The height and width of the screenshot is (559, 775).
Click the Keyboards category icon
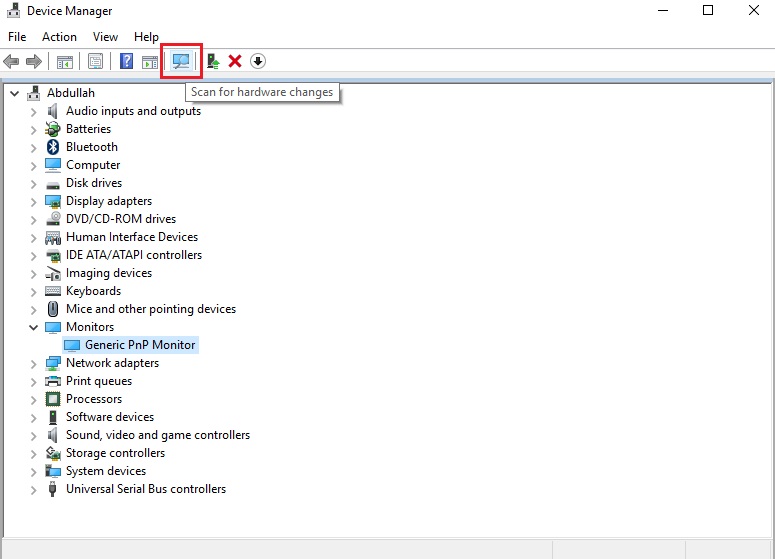(53, 291)
